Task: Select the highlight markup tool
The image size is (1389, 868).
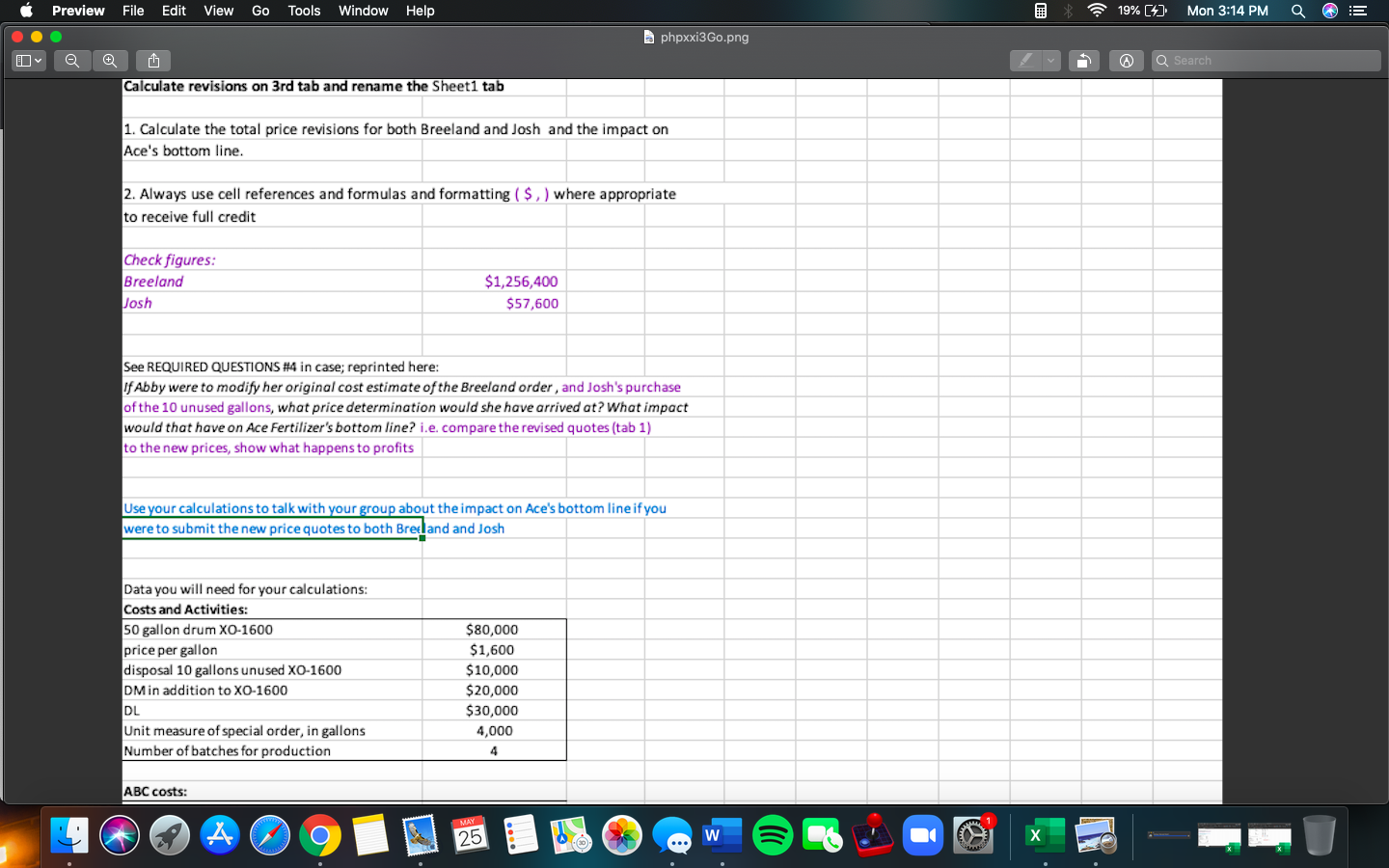Action: (1025, 60)
